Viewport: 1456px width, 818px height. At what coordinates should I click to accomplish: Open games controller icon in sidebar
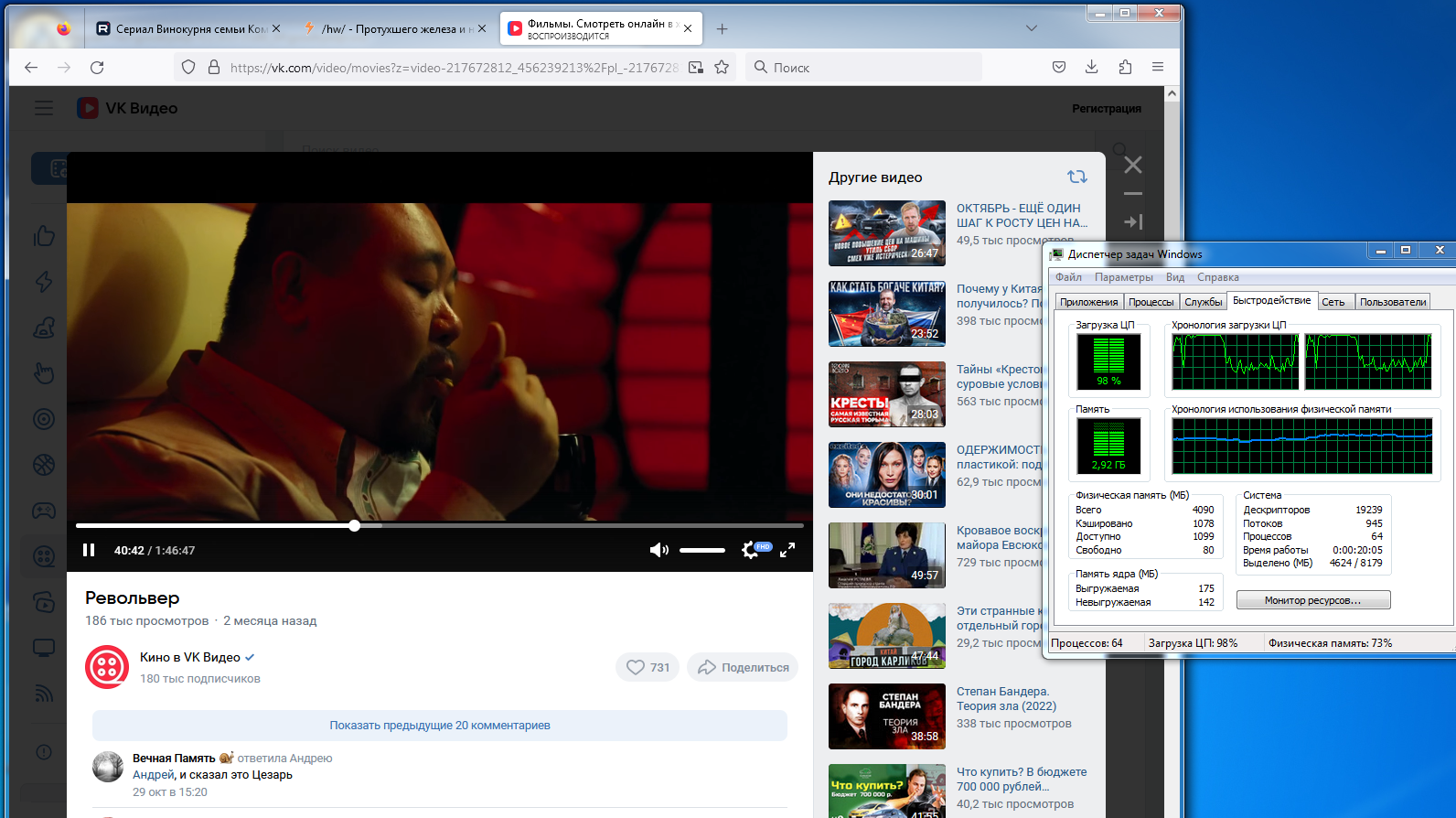44,511
